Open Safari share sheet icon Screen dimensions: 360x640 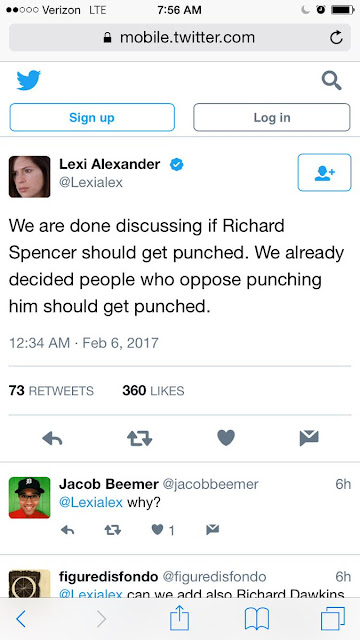180,618
